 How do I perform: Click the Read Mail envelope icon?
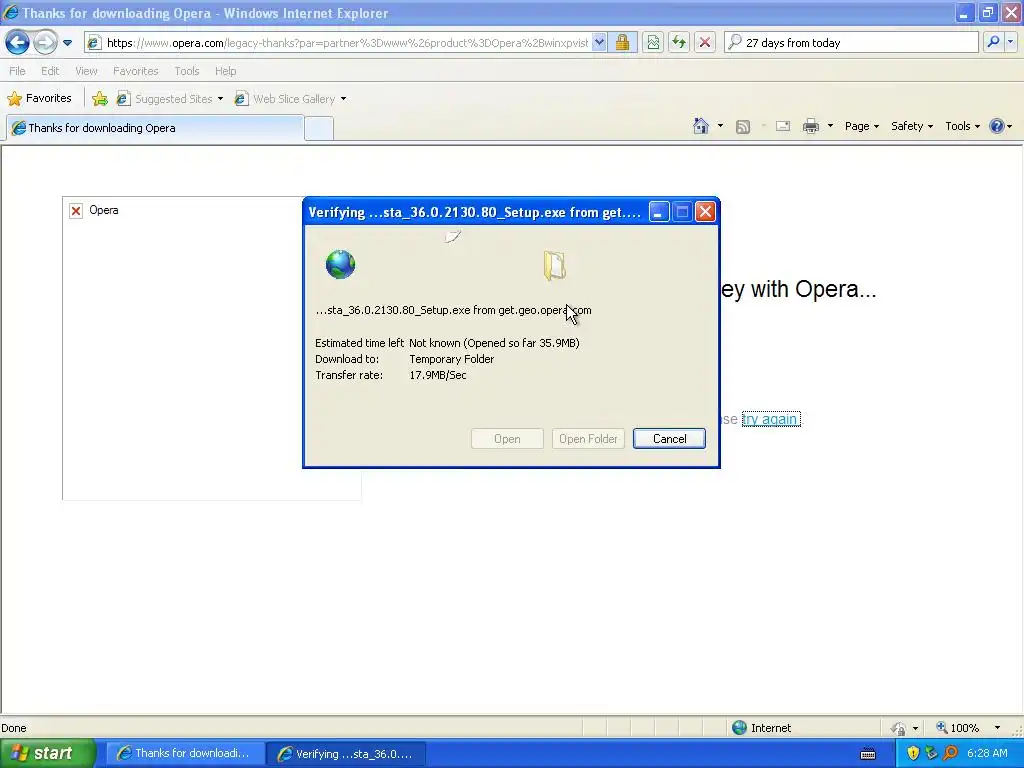783,126
